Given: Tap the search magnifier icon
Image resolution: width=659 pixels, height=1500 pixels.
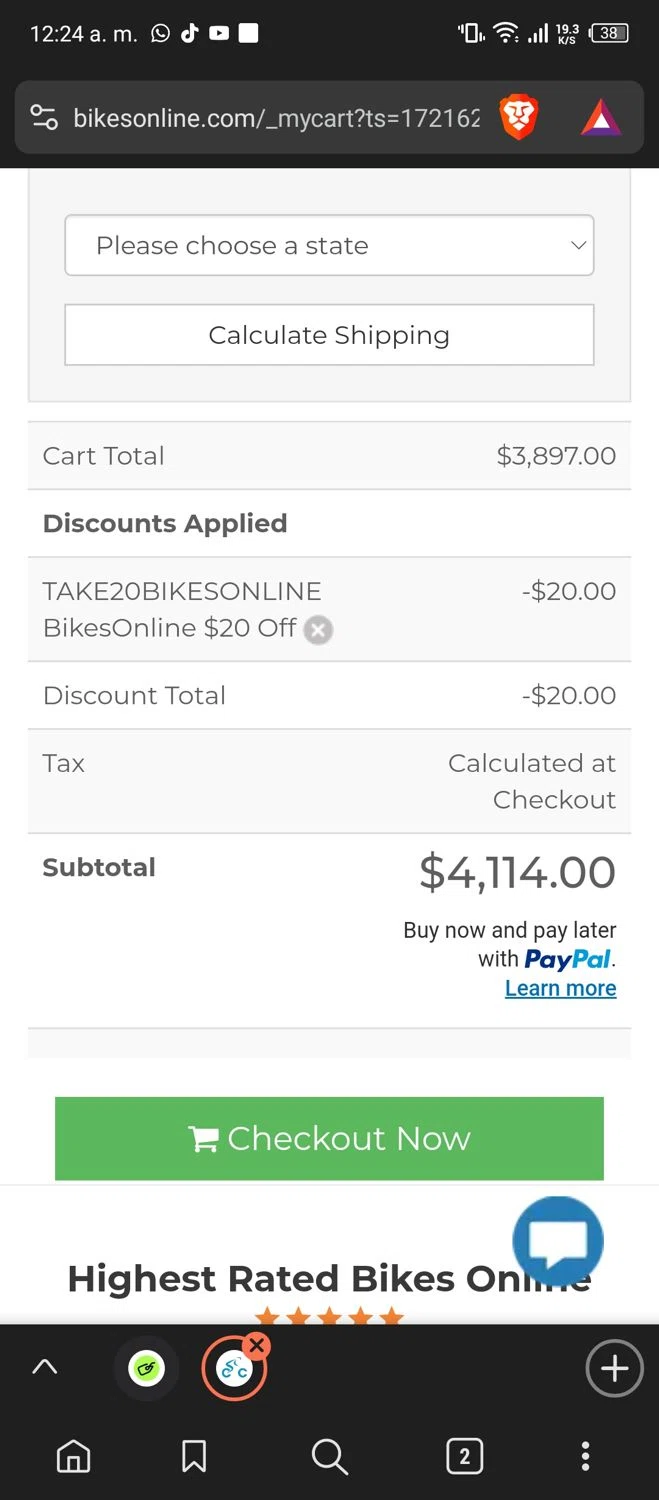Looking at the screenshot, I should click(329, 1456).
